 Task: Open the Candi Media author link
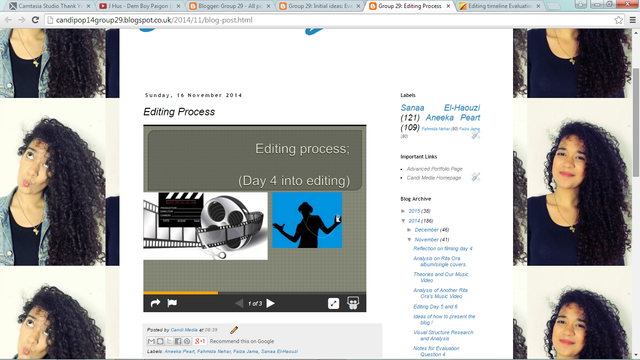(184, 330)
